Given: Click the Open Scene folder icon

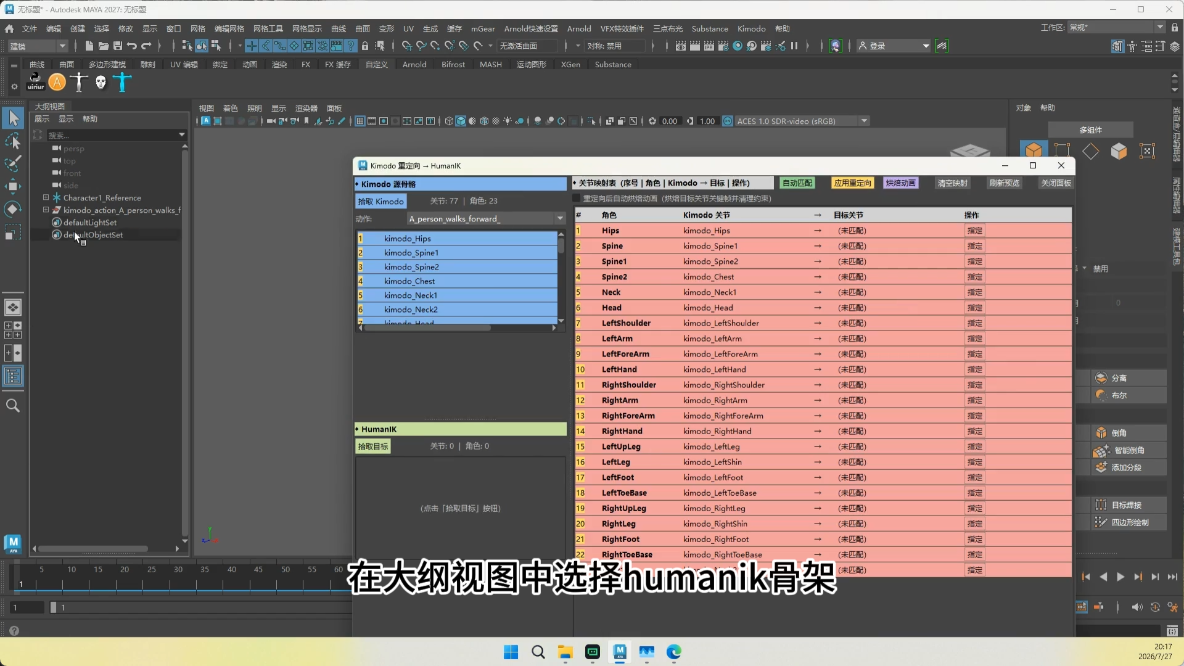Looking at the screenshot, I should coord(103,46).
